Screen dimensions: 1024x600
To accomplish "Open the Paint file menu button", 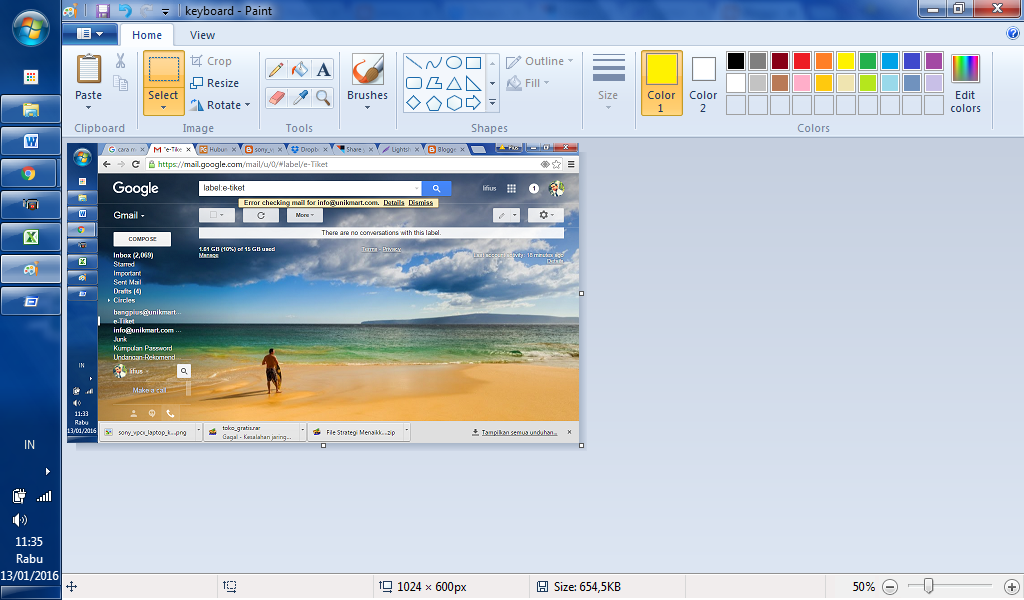I will (x=90, y=34).
